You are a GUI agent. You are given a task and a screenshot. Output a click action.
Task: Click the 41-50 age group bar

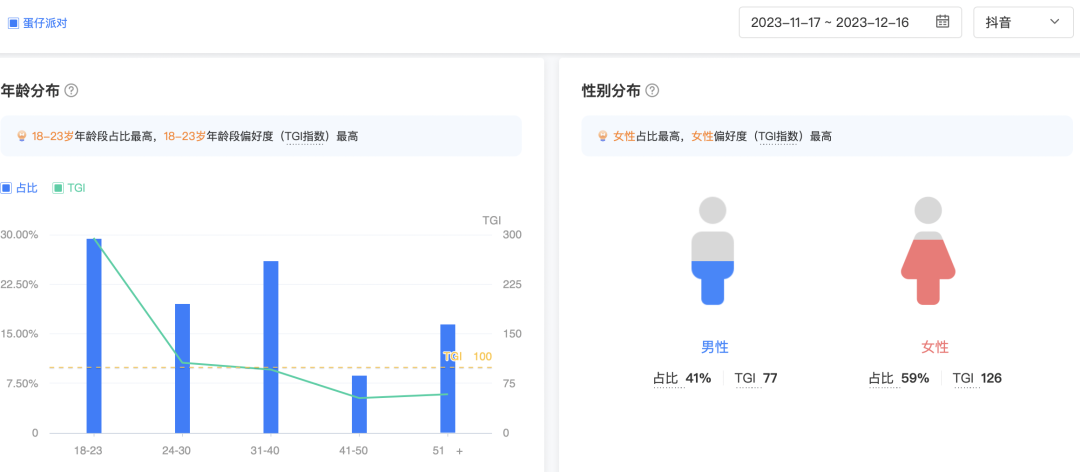(359, 404)
